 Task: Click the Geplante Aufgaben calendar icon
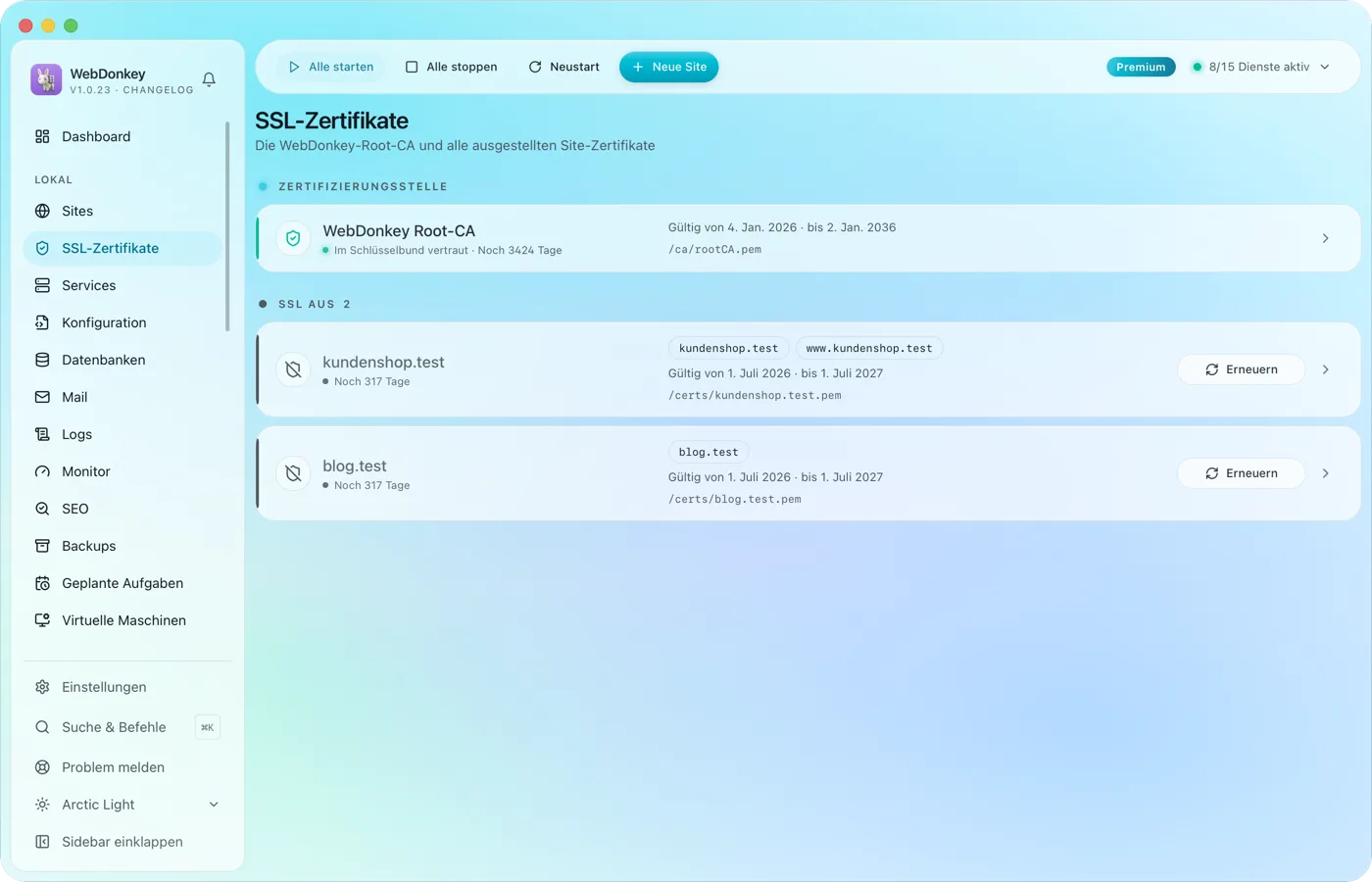42,583
